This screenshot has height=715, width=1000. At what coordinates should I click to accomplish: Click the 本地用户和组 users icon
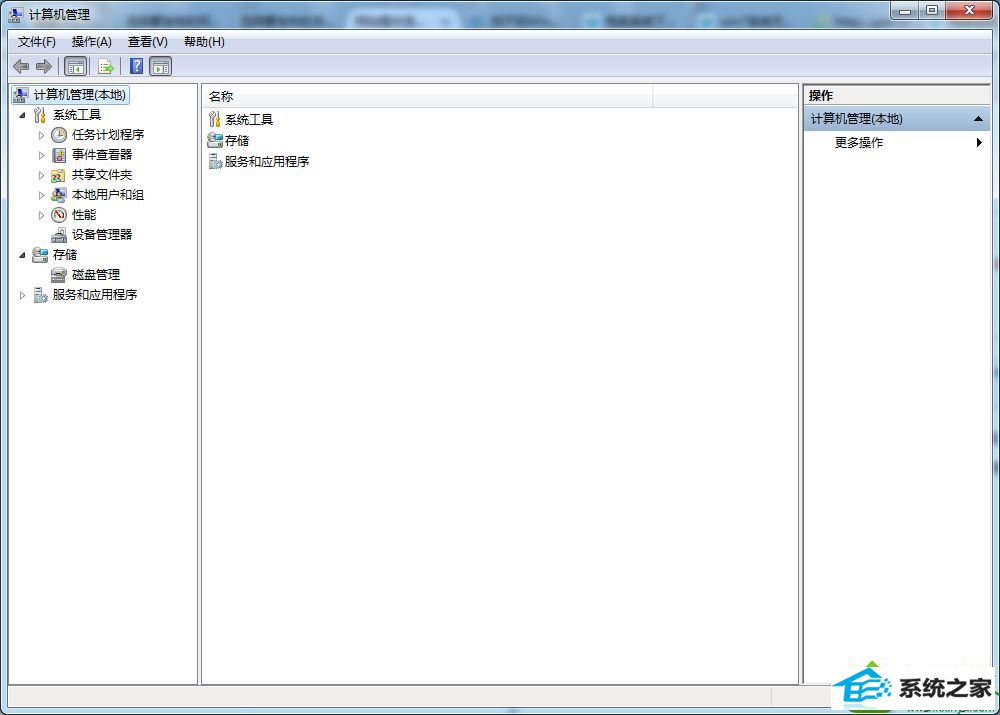click(x=59, y=195)
